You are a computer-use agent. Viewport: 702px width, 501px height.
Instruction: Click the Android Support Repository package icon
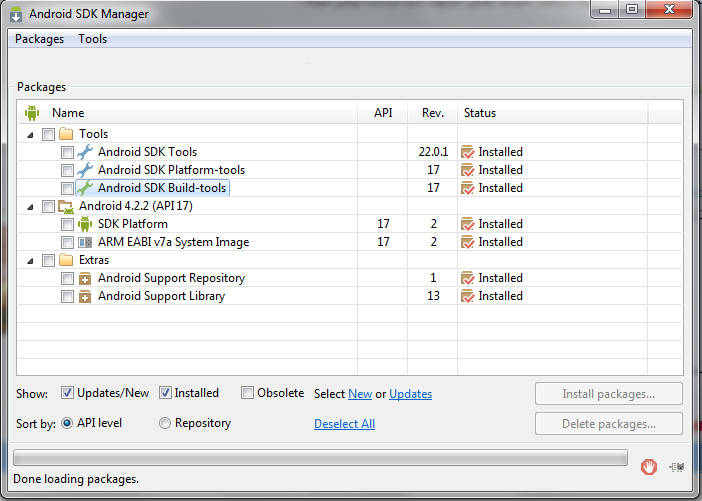(x=85, y=278)
